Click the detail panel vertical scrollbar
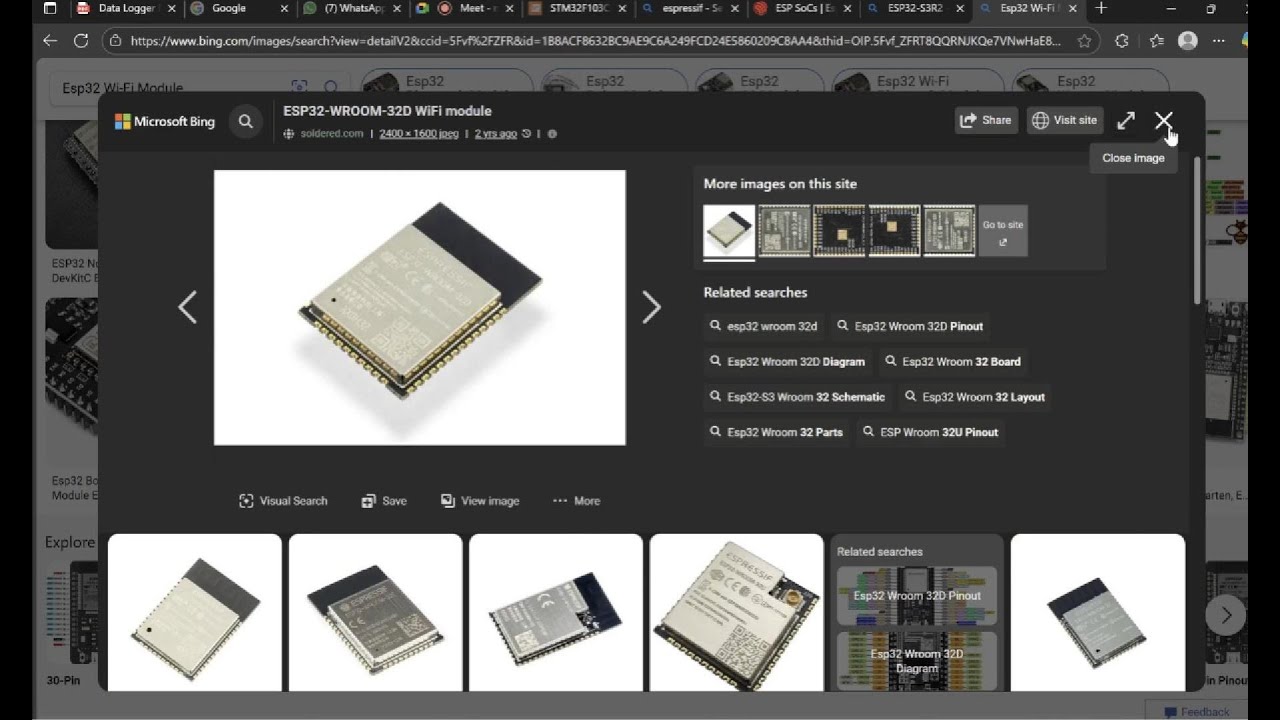Image resolution: width=1280 pixels, height=720 pixels. point(1198,230)
